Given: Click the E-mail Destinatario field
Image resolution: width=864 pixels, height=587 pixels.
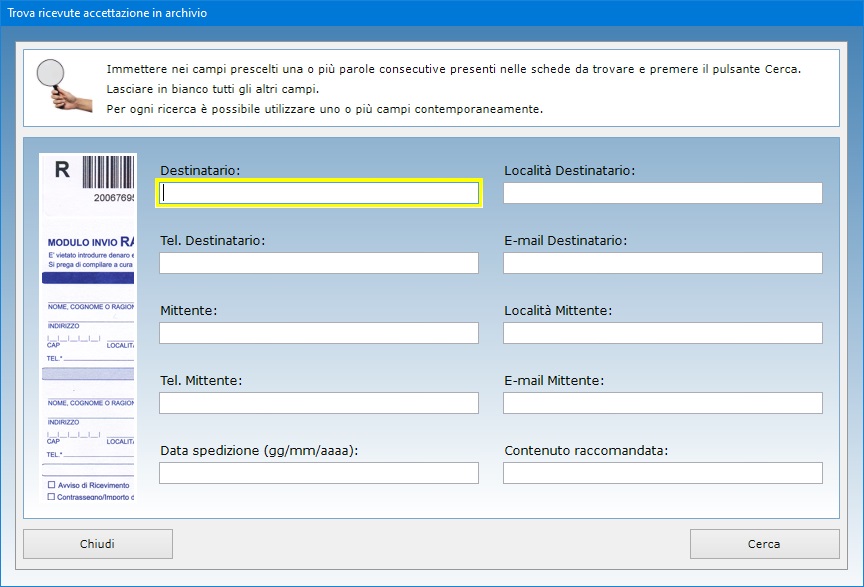Looking at the screenshot, I should tap(663, 263).
